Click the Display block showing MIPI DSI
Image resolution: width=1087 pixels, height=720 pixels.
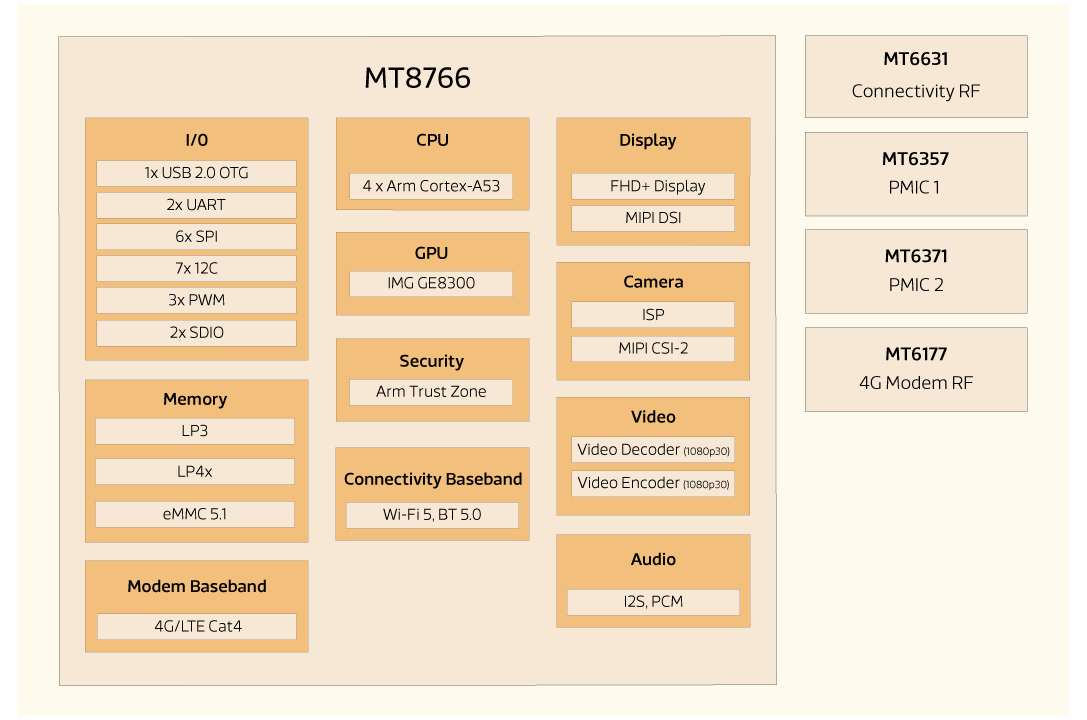click(652, 217)
